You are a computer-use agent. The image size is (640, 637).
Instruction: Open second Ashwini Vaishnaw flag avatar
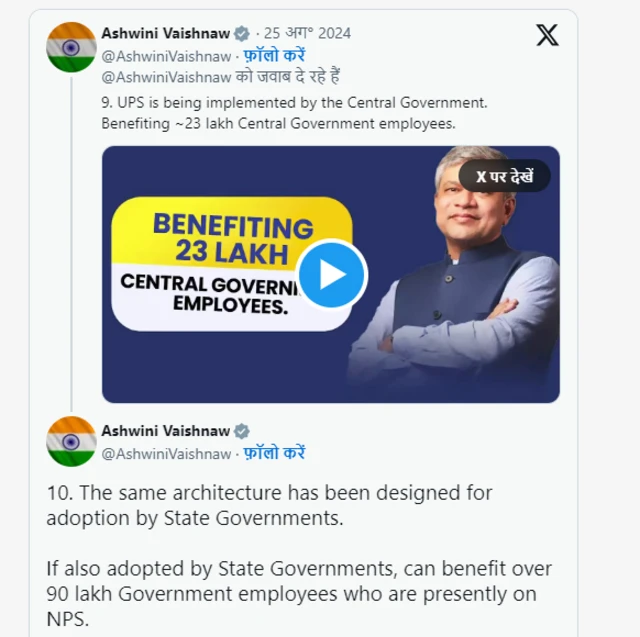(x=71, y=441)
